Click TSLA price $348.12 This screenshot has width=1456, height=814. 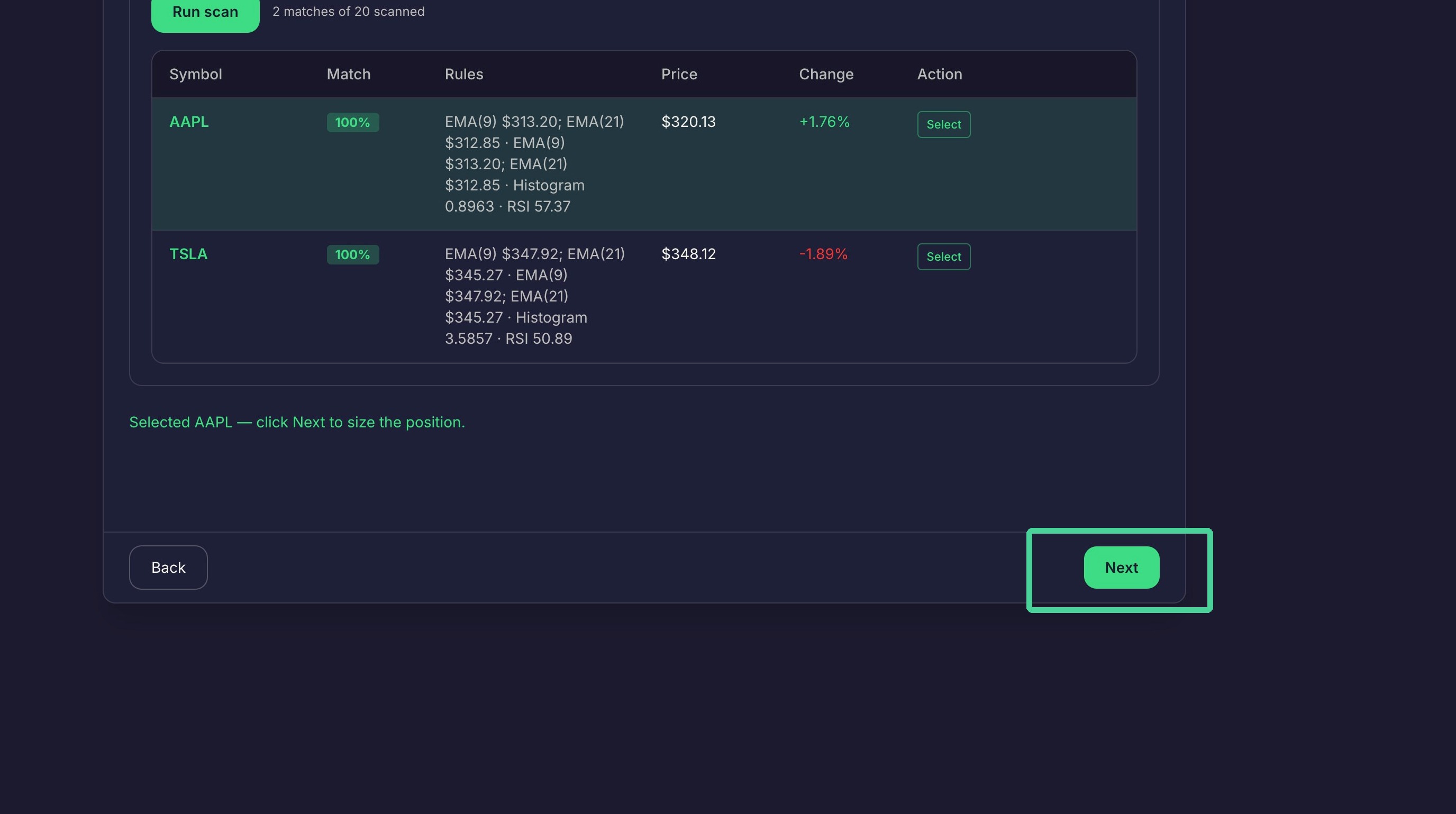(688, 254)
